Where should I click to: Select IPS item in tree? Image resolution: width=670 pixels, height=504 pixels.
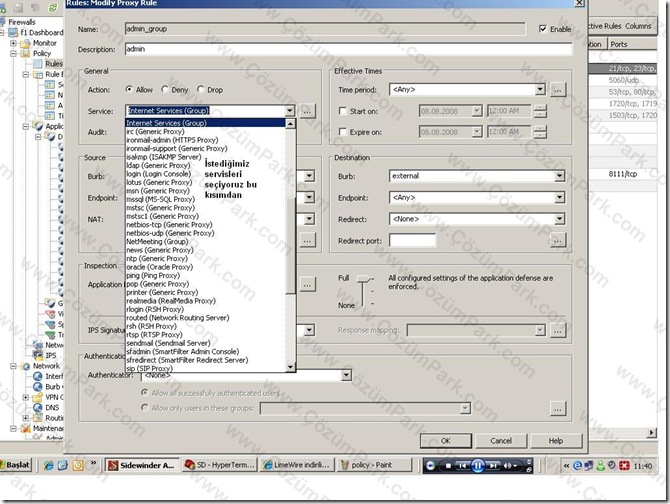click(x=51, y=355)
